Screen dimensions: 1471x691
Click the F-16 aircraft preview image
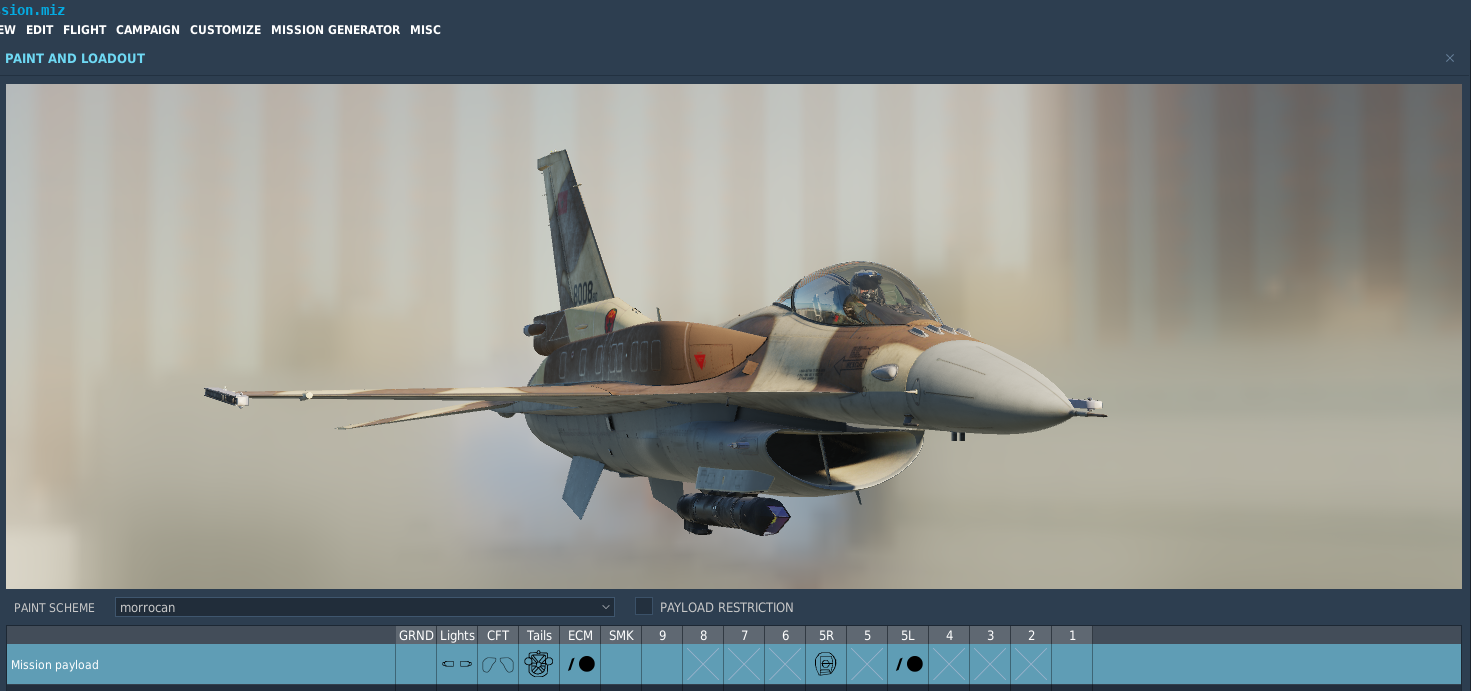[x=735, y=340]
